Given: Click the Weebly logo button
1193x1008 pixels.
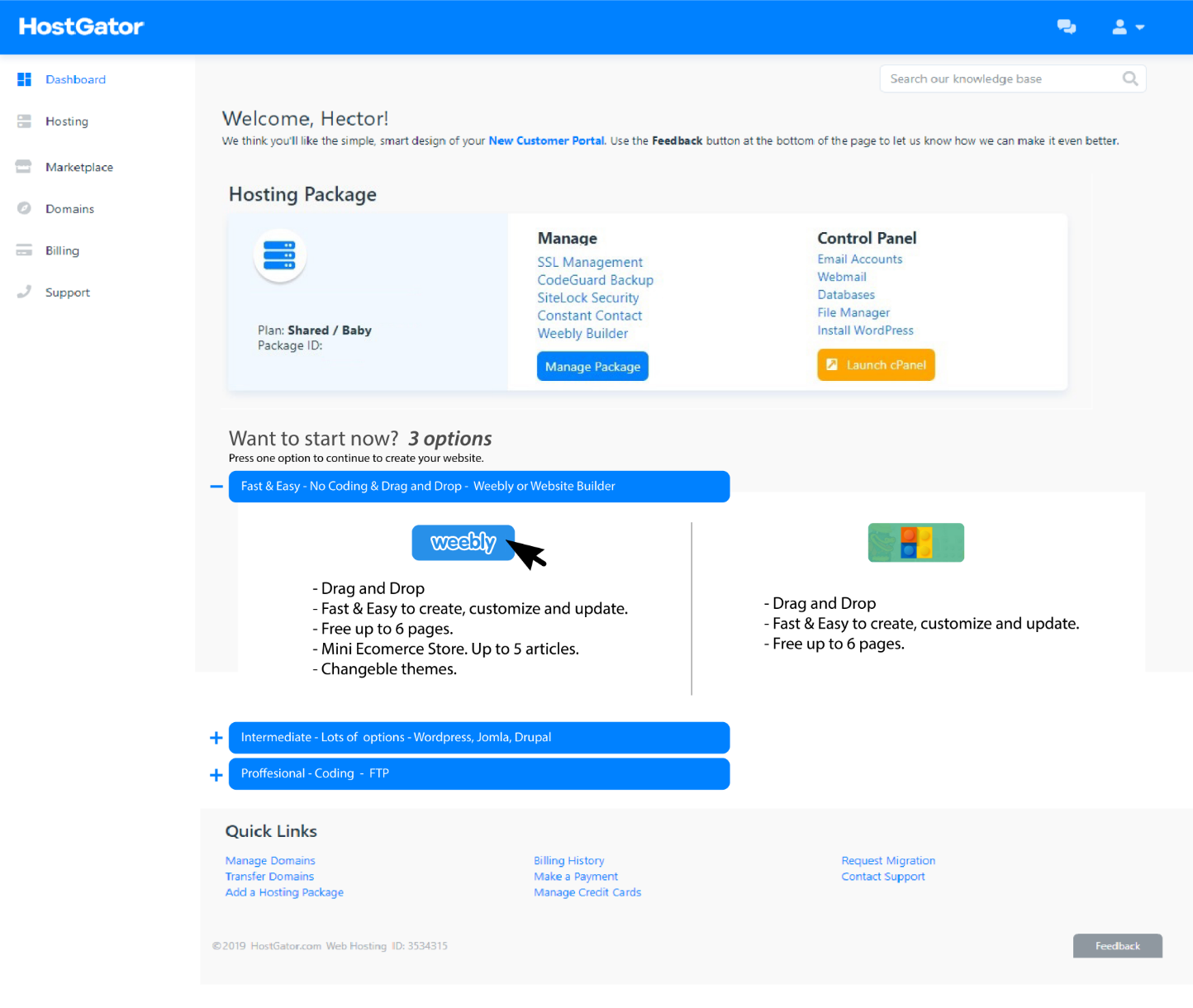Looking at the screenshot, I should [463, 543].
